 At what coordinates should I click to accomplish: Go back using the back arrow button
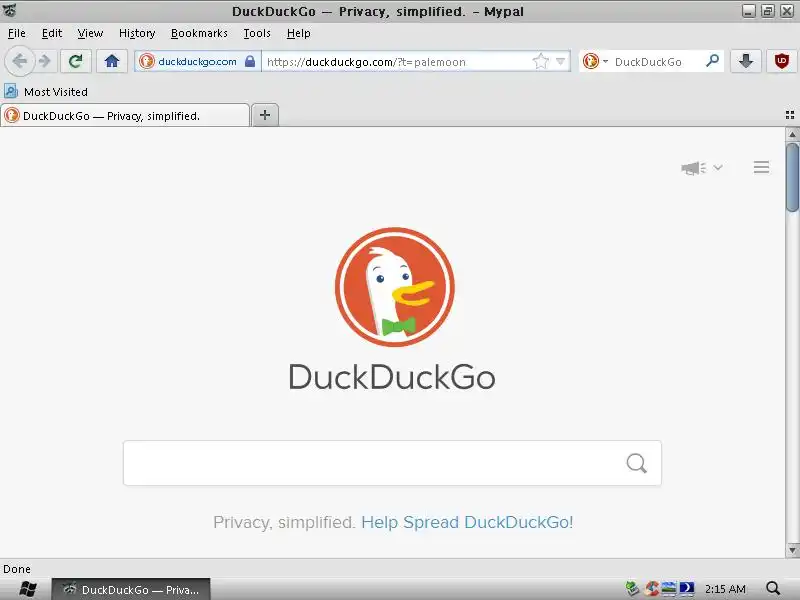(x=19, y=61)
